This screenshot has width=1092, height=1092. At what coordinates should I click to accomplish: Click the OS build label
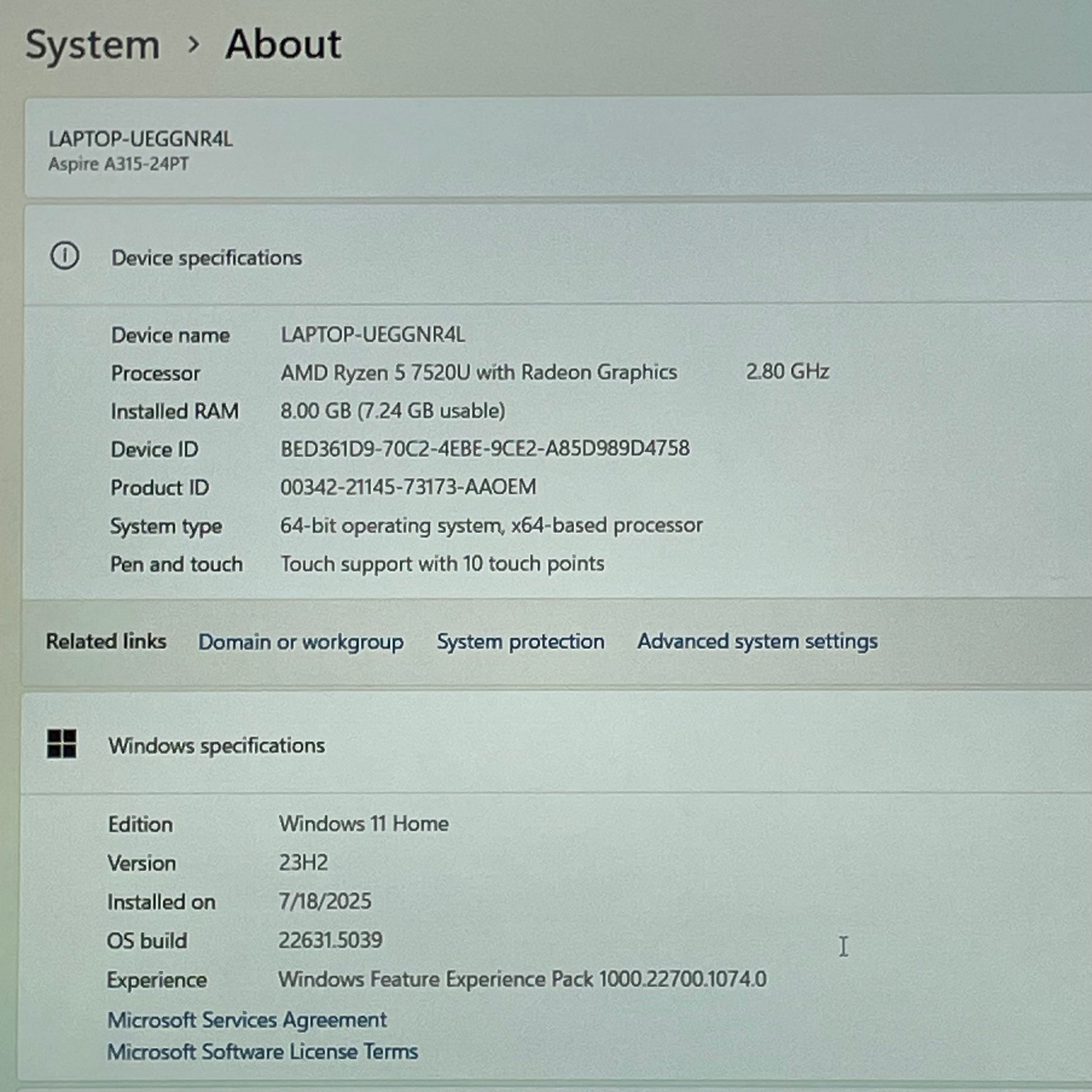(147, 941)
